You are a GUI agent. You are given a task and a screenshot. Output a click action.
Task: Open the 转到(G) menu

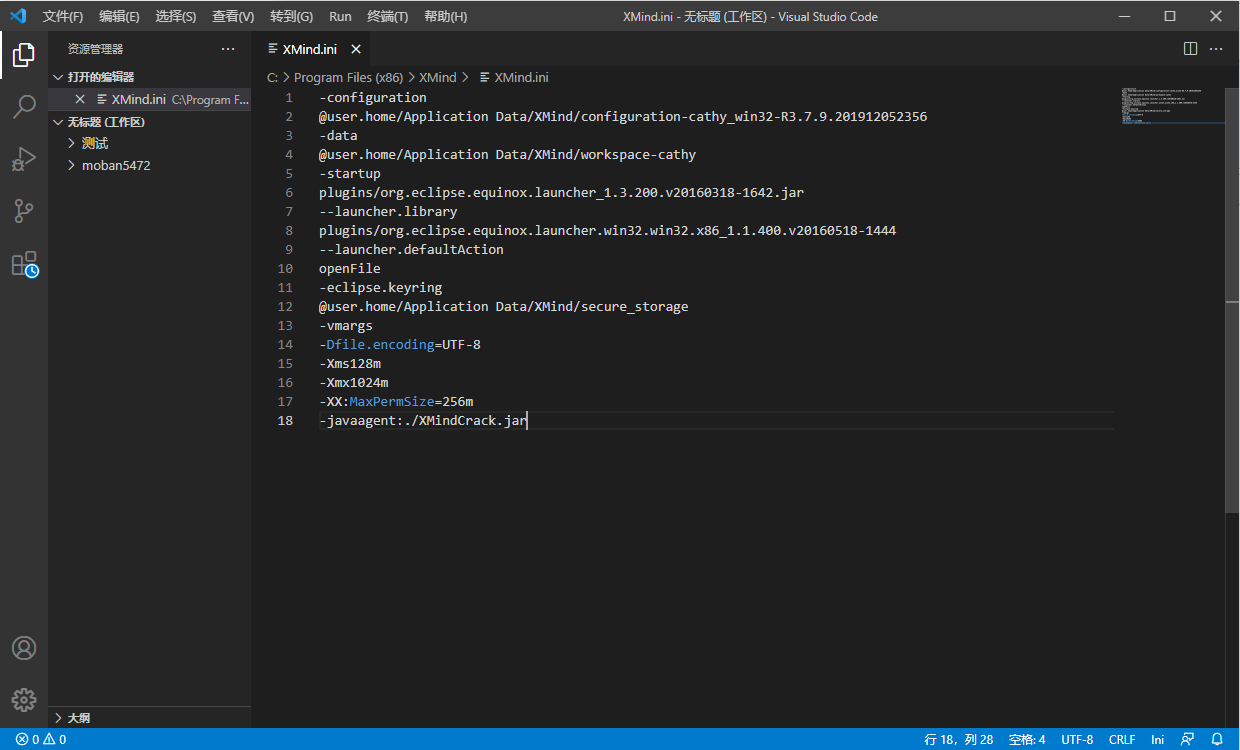coord(291,16)
